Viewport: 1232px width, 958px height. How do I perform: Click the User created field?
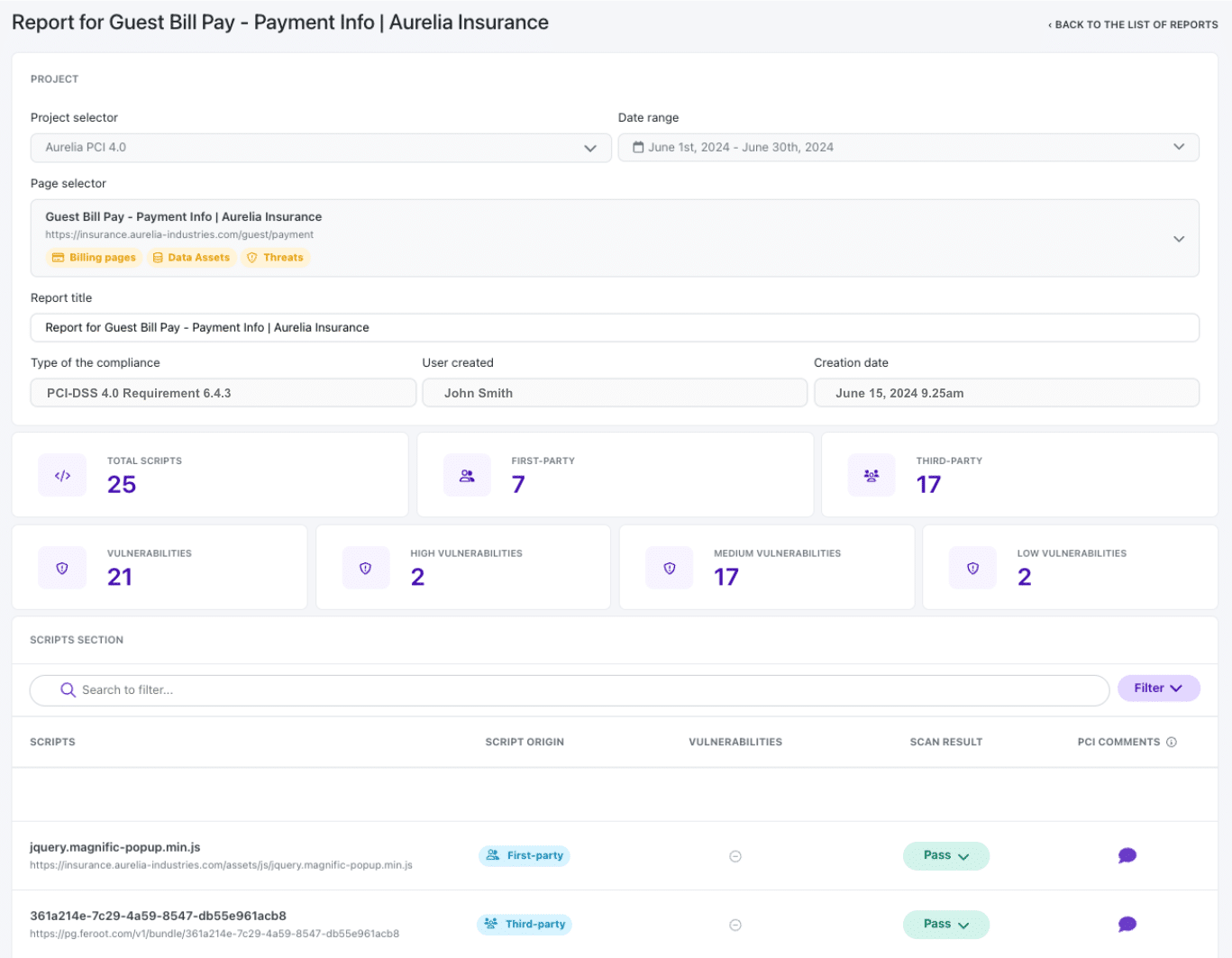[x=615, y=393]
